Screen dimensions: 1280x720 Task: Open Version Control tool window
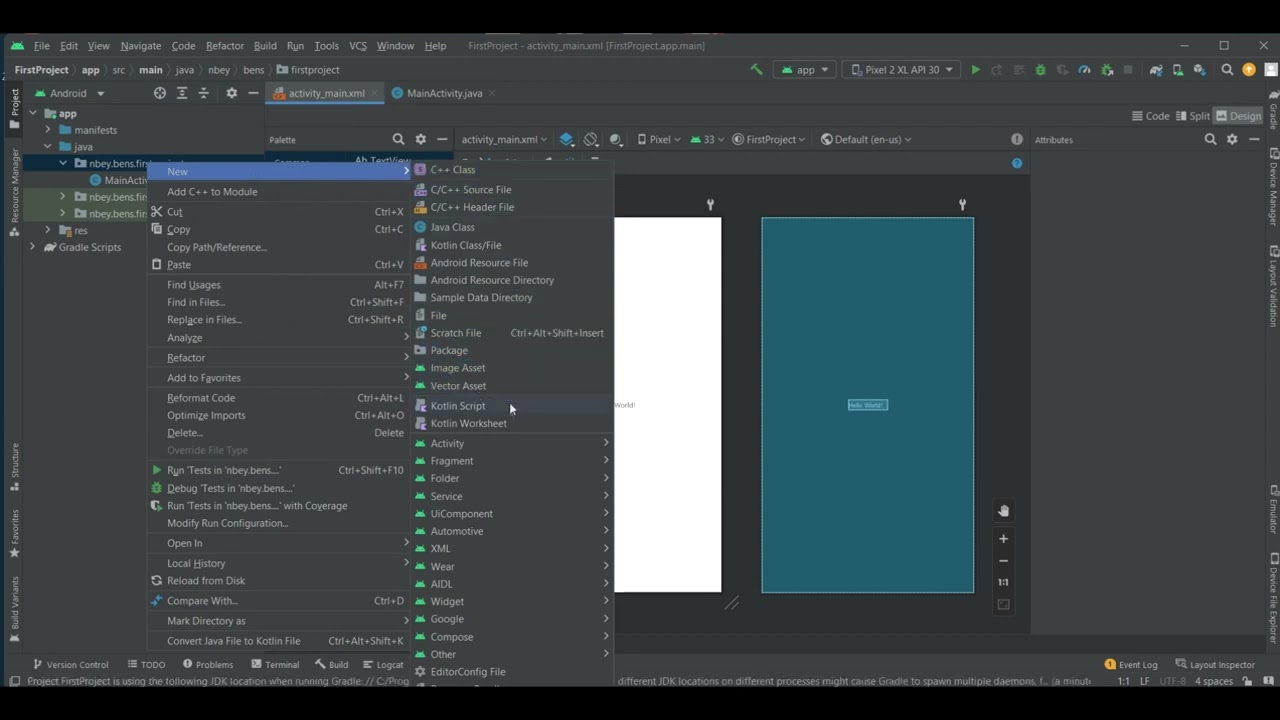70,665
